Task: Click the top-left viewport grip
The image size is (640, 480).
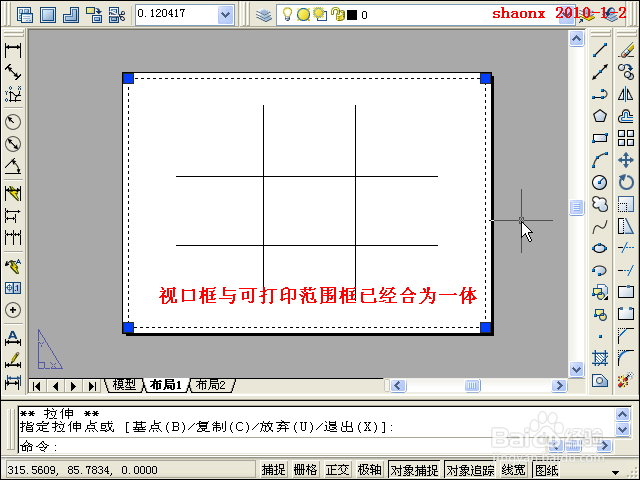Action: click(128, 78)
